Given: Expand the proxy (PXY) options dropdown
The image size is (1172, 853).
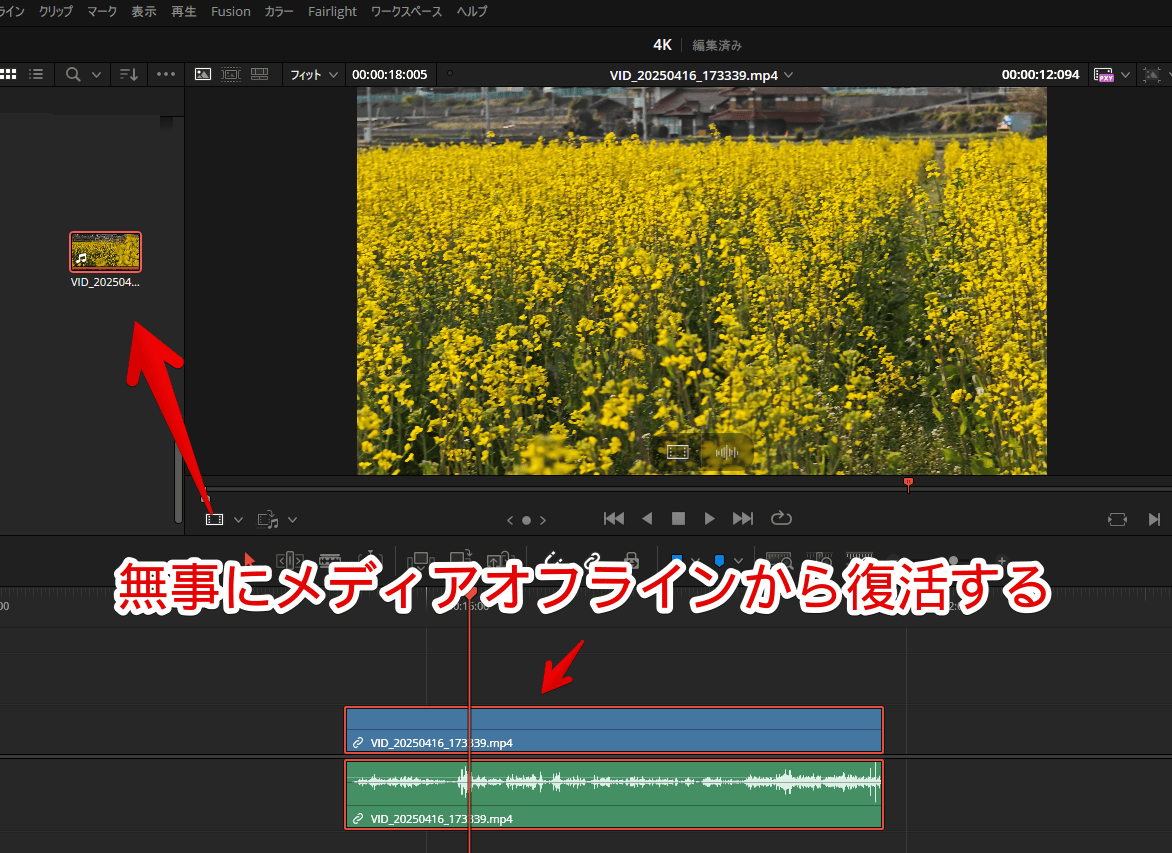Looking at the screenshot, I should coord(1126,75).
